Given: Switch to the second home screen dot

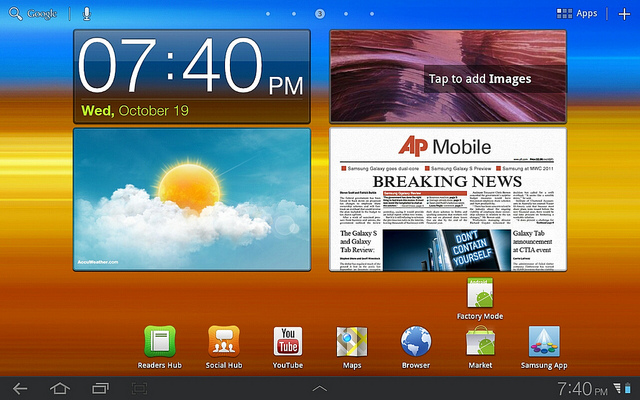Looking at the screenshot, I should (294, 14).
